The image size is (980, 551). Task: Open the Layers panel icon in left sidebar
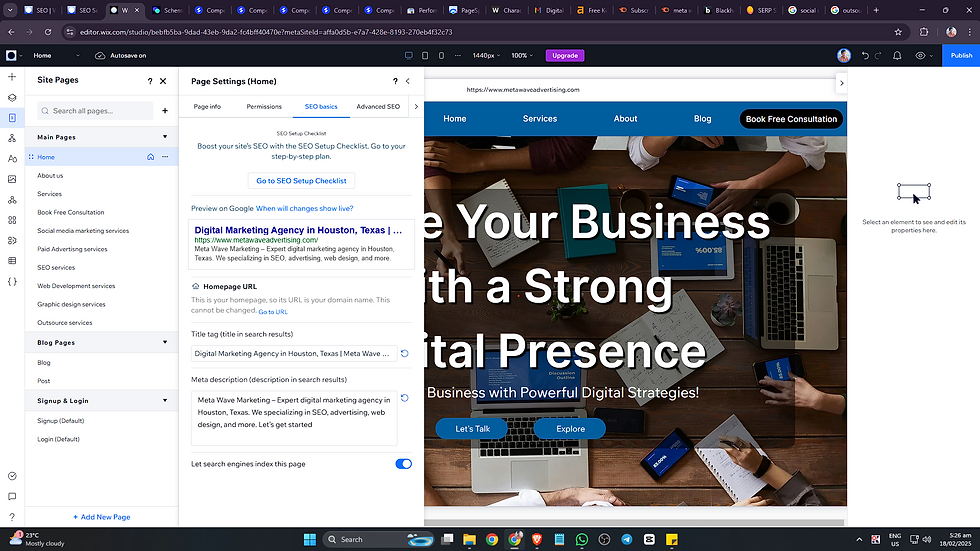12,97
